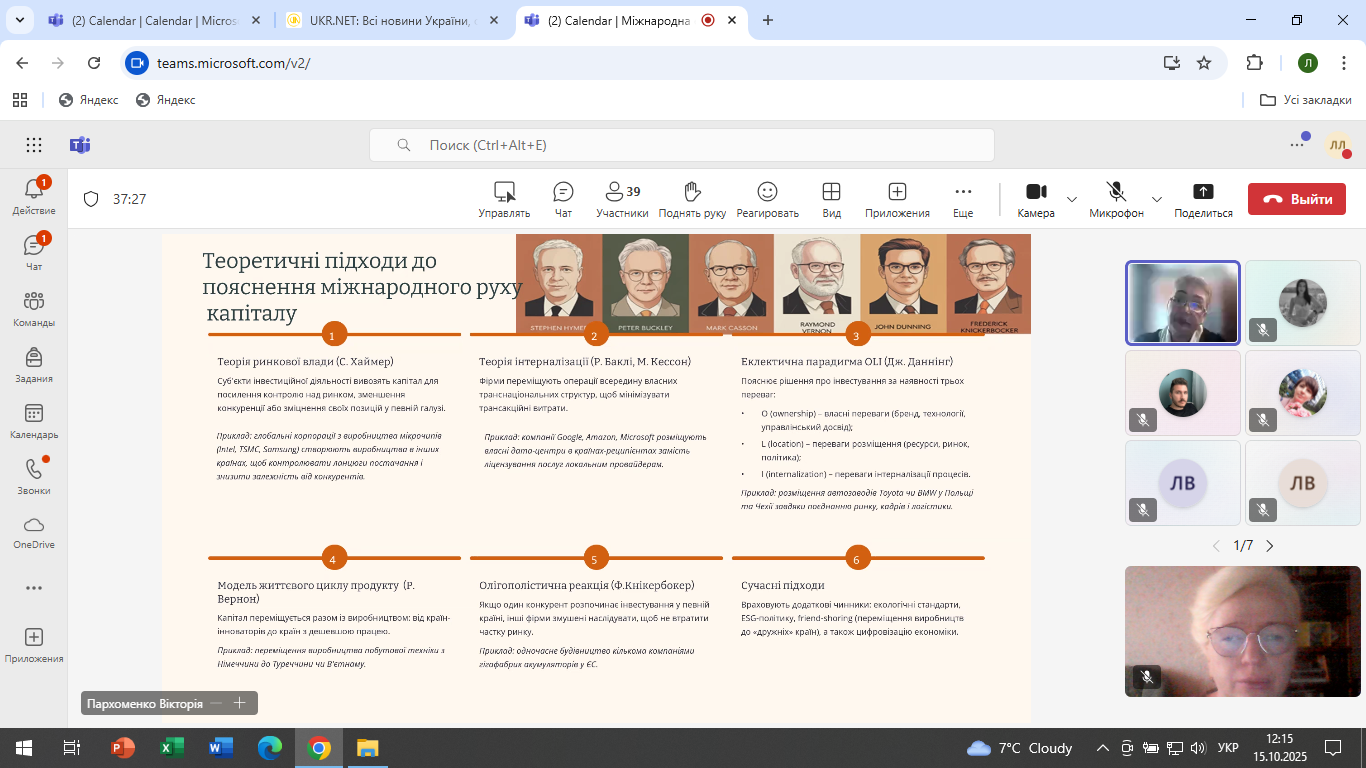
Task: Toggle the Camera on or off
Action: point(1036,198)
